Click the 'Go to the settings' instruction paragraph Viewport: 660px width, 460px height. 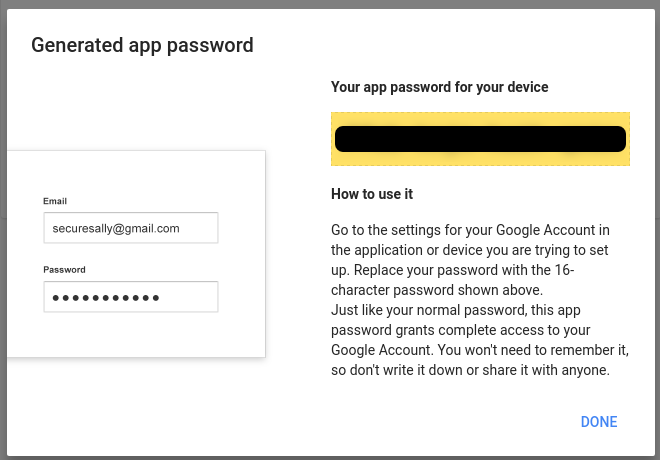470,249
